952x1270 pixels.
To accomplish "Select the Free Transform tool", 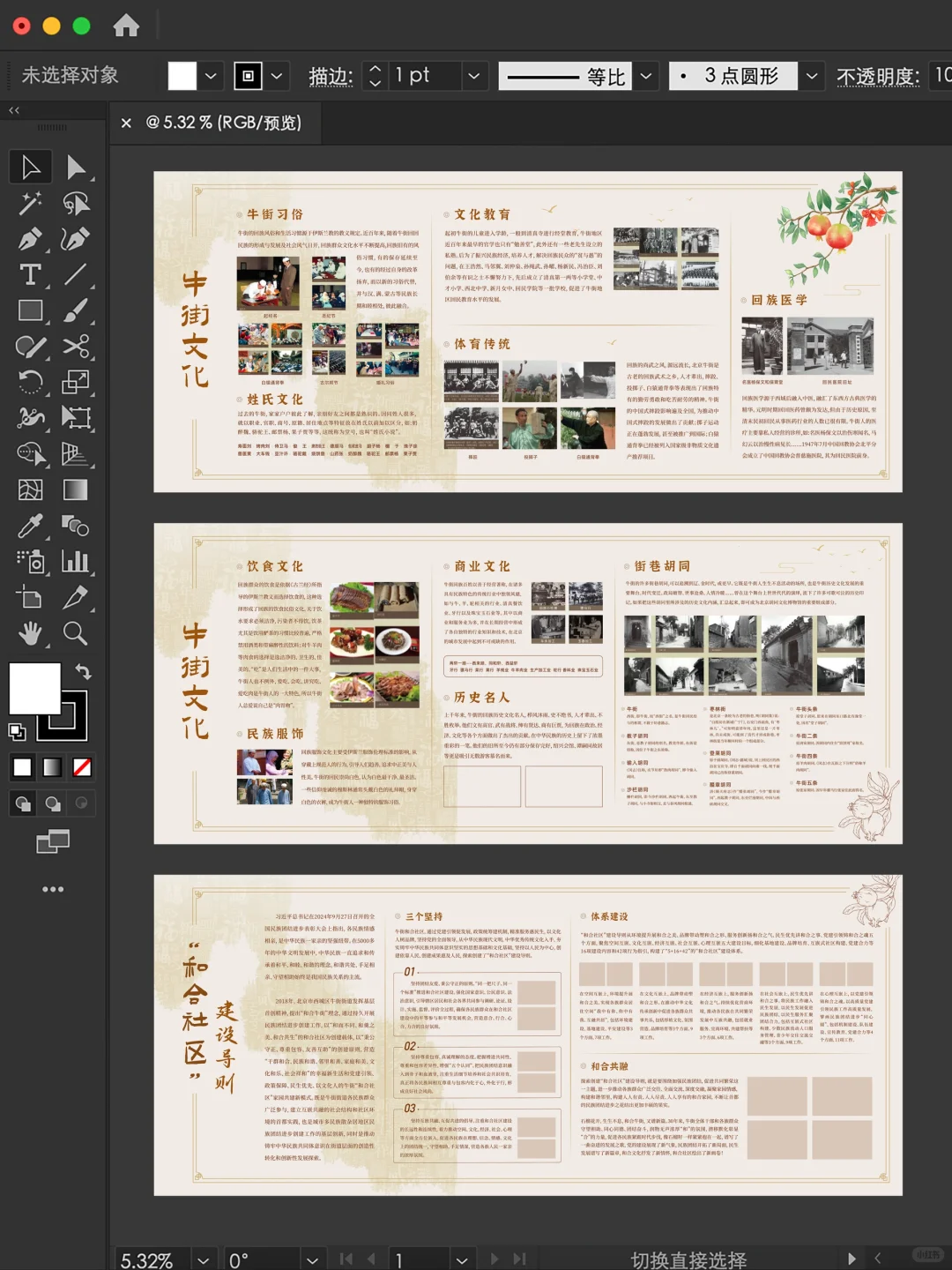I will pyautogui.click(x=76, y=418).
